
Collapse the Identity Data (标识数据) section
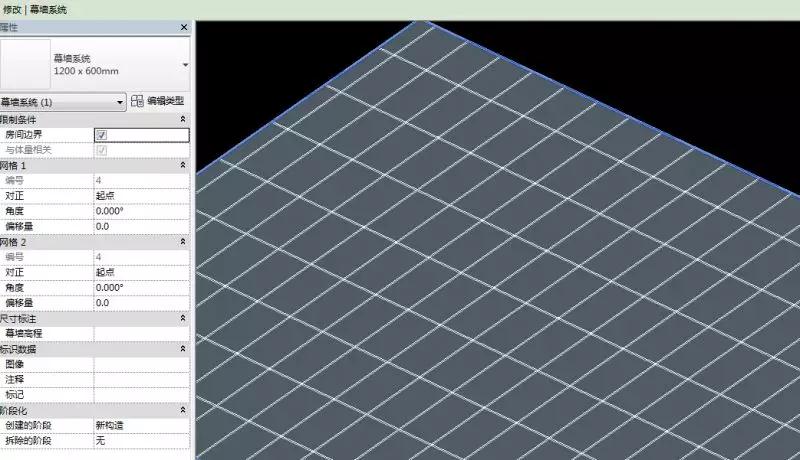(183, 348)
